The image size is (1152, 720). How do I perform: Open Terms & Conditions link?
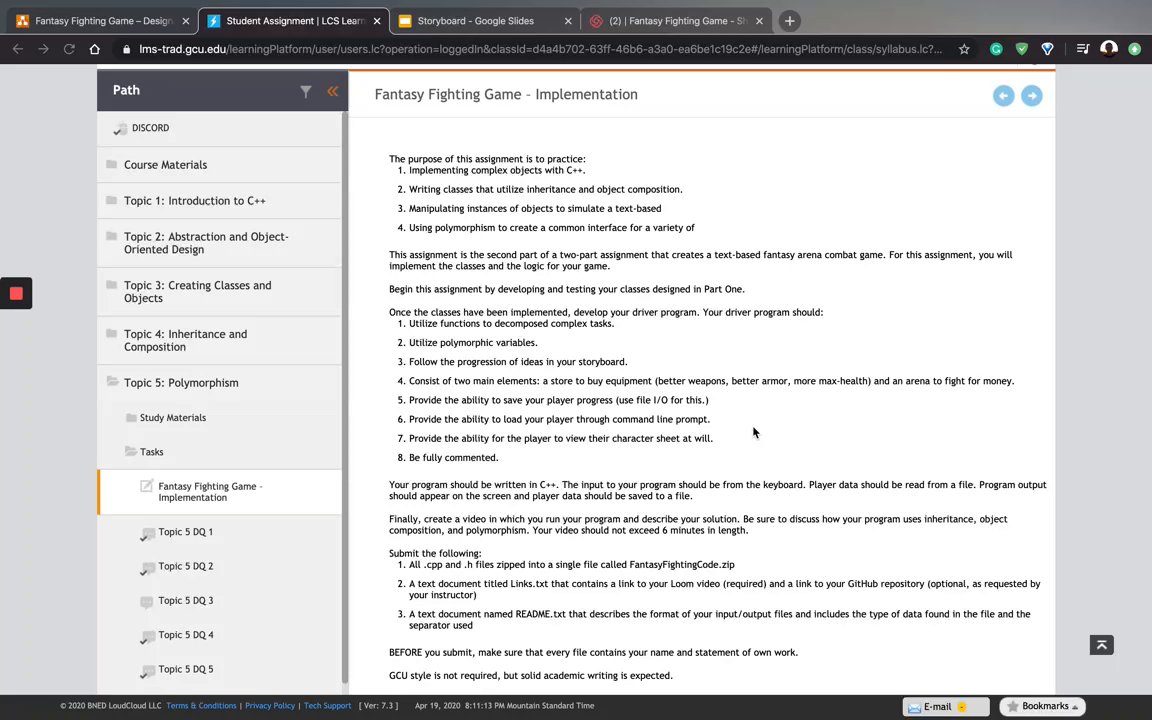tap(201, 705)
